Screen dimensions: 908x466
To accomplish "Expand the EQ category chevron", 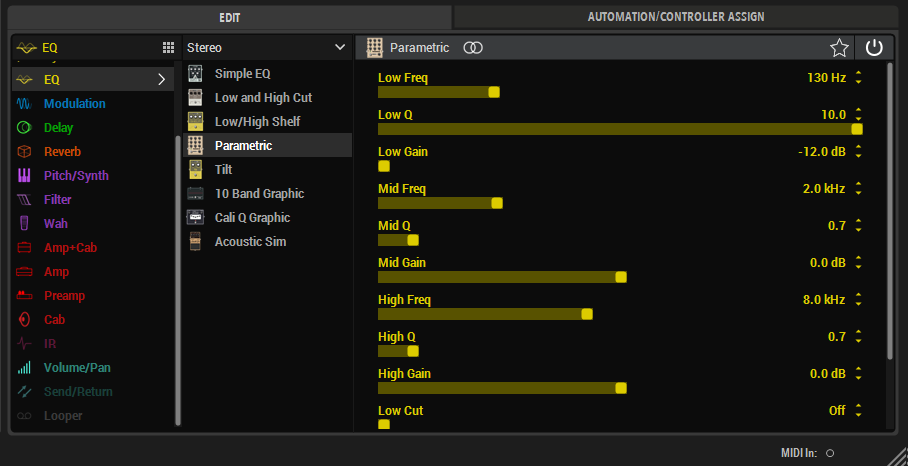I will click(x=161, y=80).
